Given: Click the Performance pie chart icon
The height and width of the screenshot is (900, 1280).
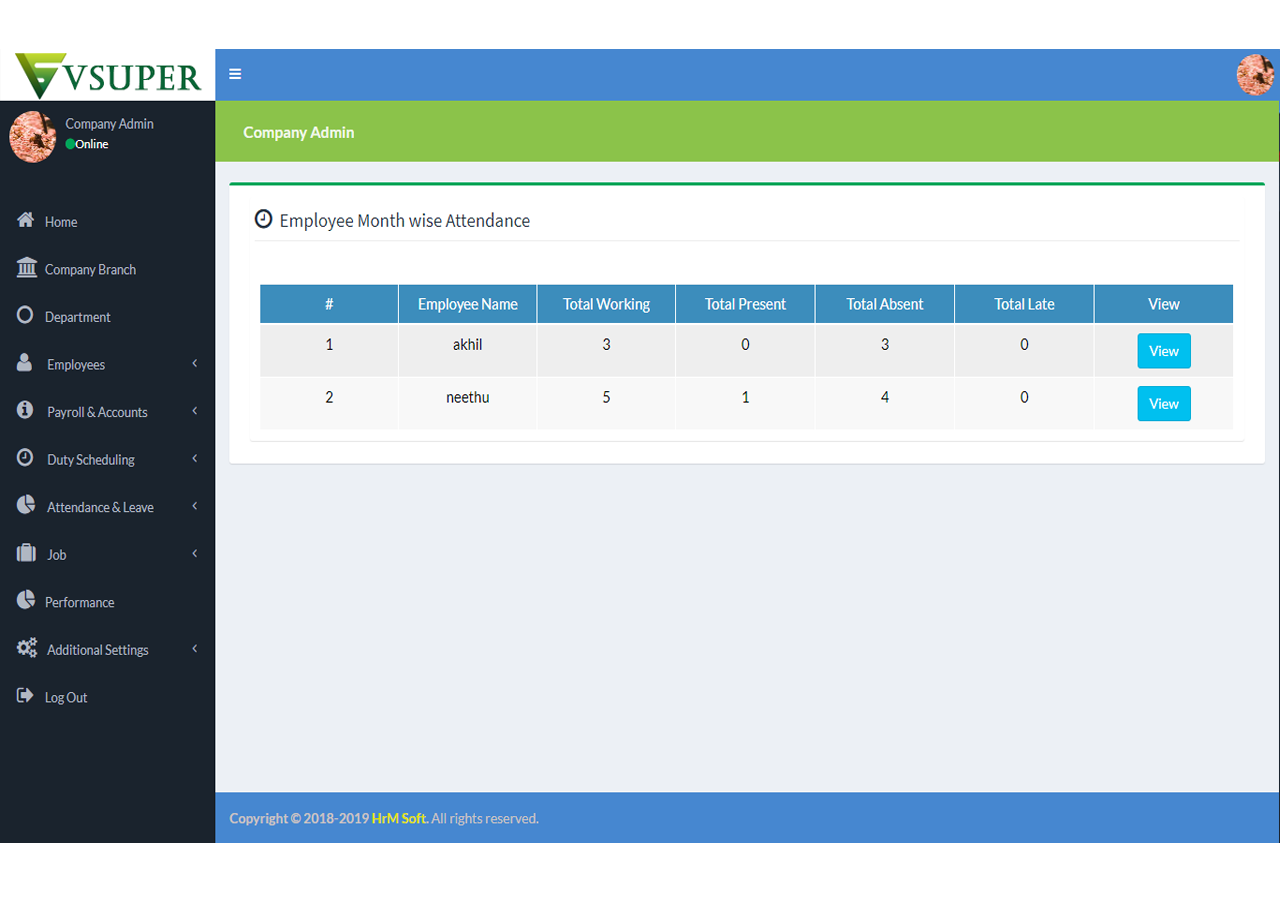Looking at the screenshot, I should [x=26, y=601].
